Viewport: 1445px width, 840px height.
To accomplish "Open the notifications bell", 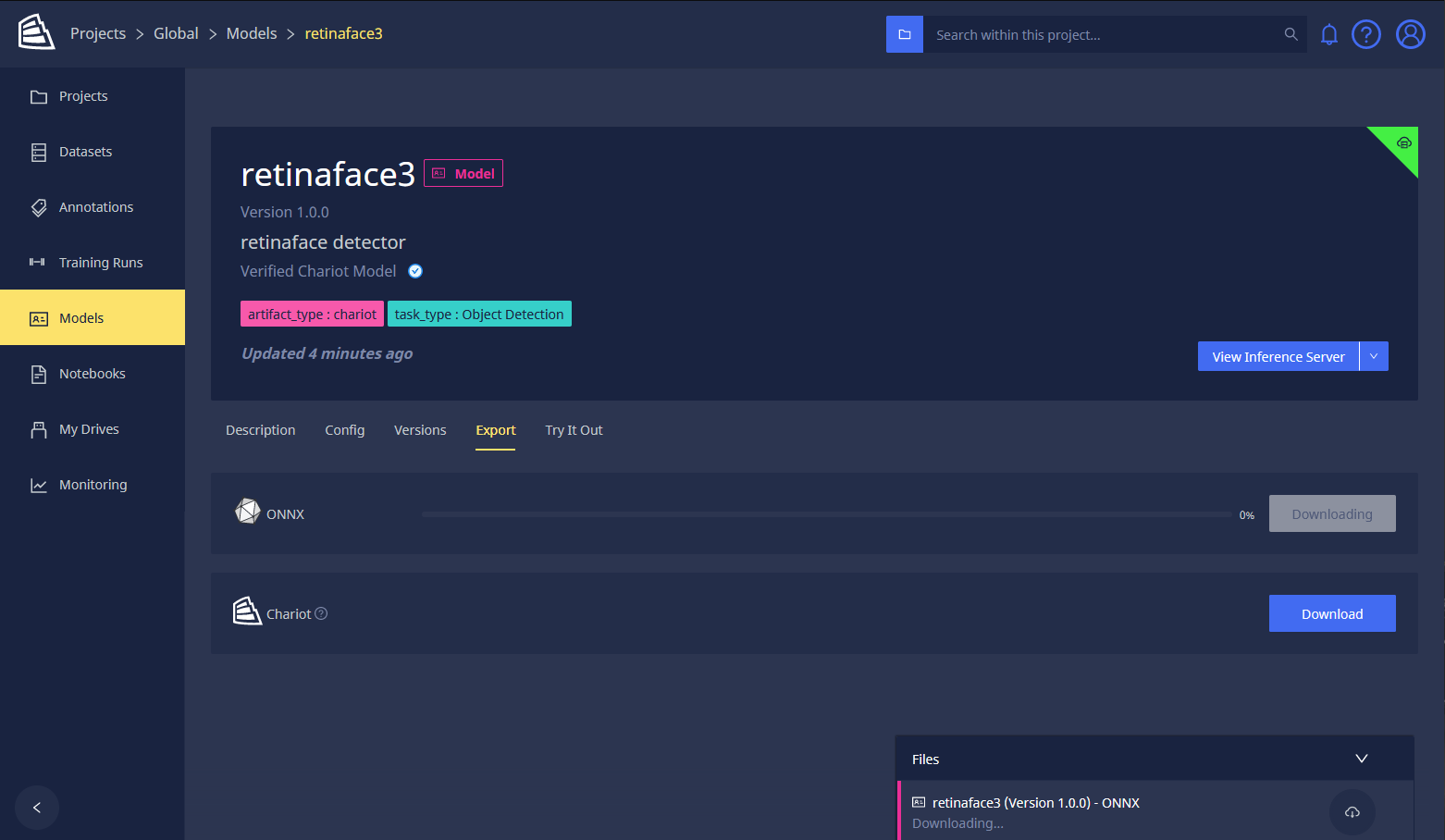I will pyautogui.click(x=1328, y=35).
